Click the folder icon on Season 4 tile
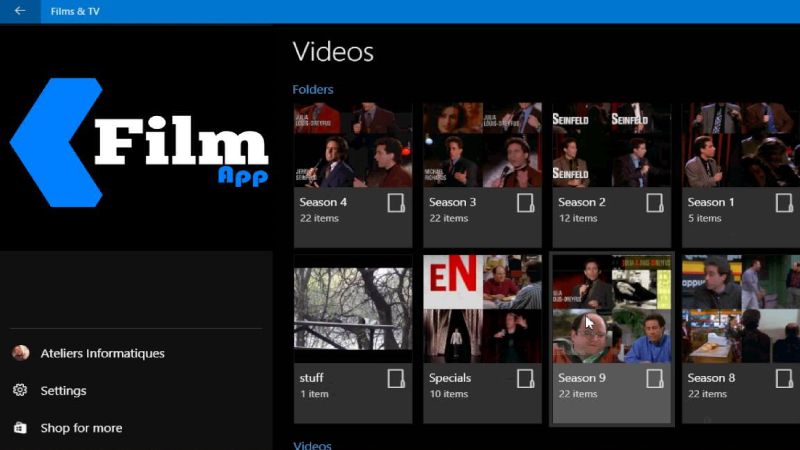Image resolution: width=800 pixels, height=450 pixels. 396,203
